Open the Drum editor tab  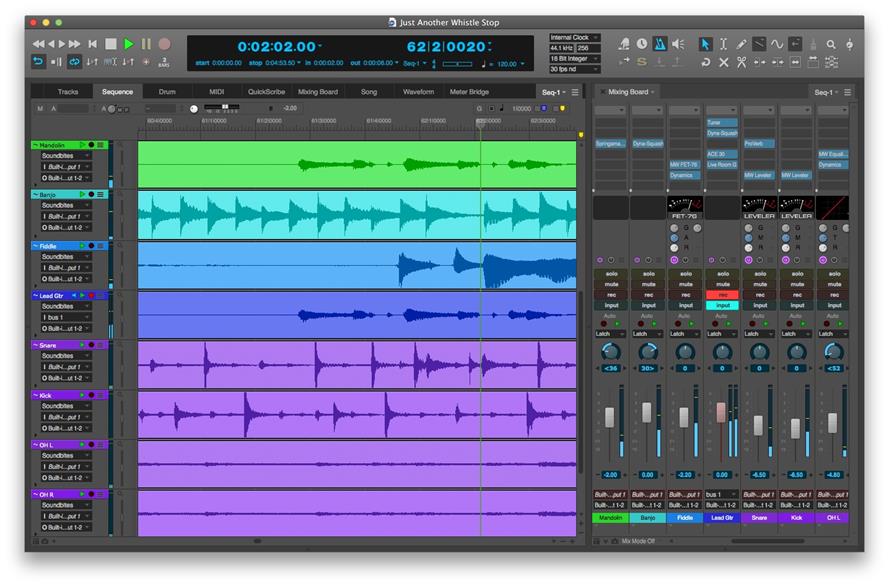point(167,92)
